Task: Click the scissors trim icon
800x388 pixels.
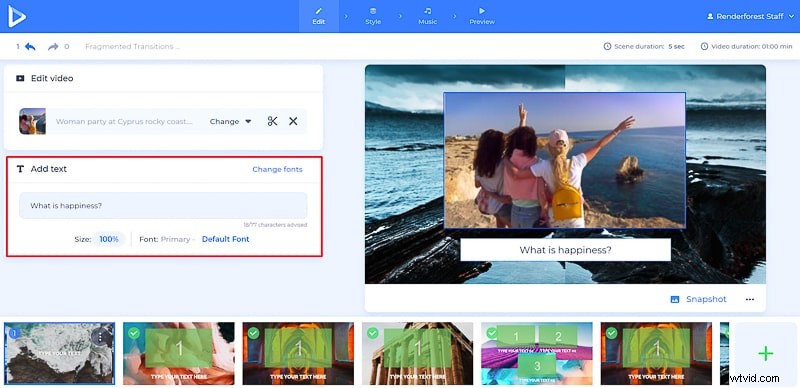Action: point(272,122)
